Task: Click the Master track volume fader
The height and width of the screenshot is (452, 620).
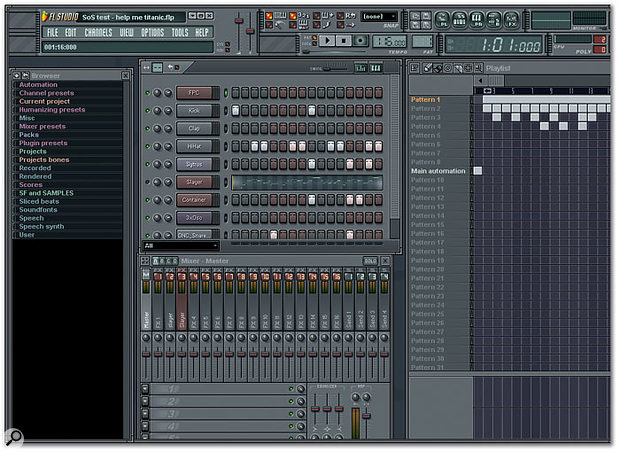Action: [x=146, y=354]
